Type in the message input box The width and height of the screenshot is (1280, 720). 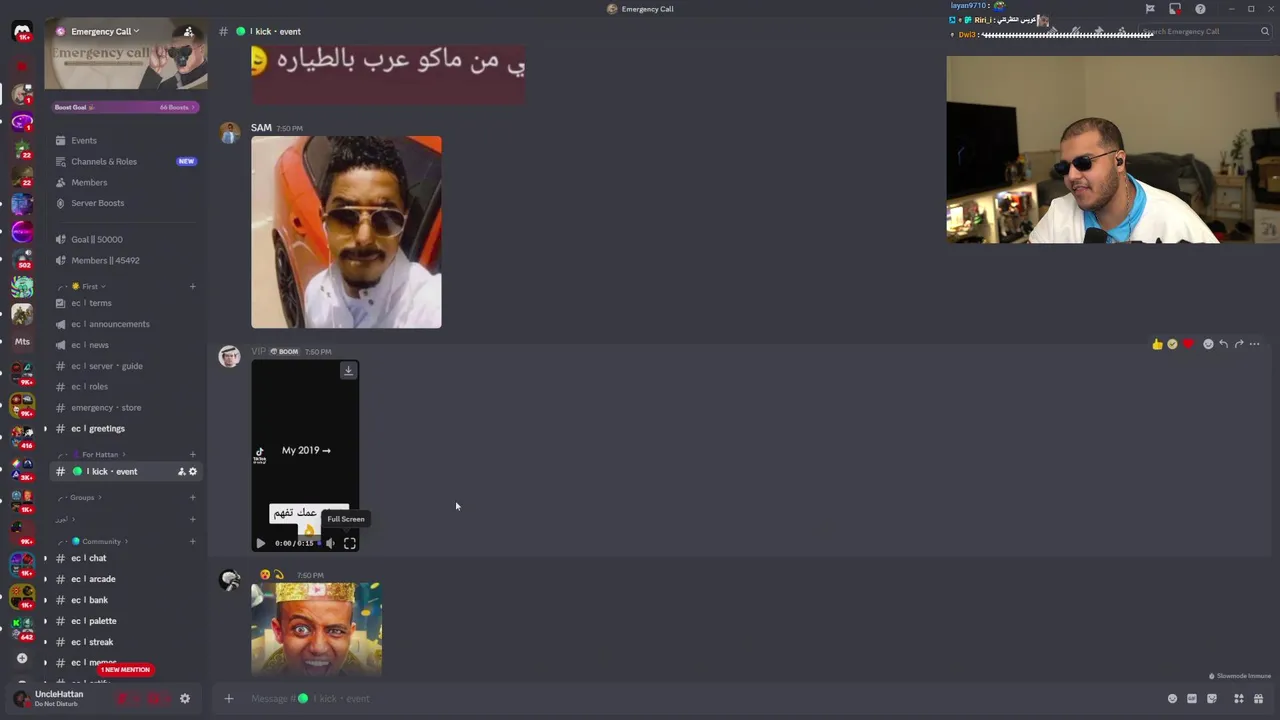pos(700,698)
